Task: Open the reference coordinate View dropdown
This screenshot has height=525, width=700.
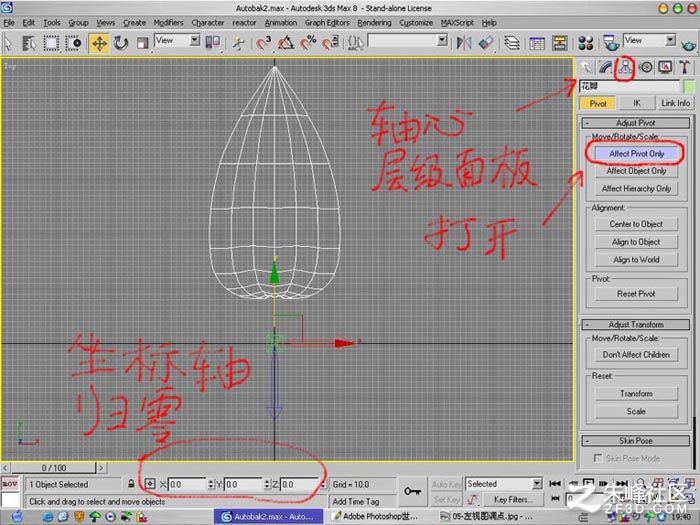Action: tap(177, 41)
